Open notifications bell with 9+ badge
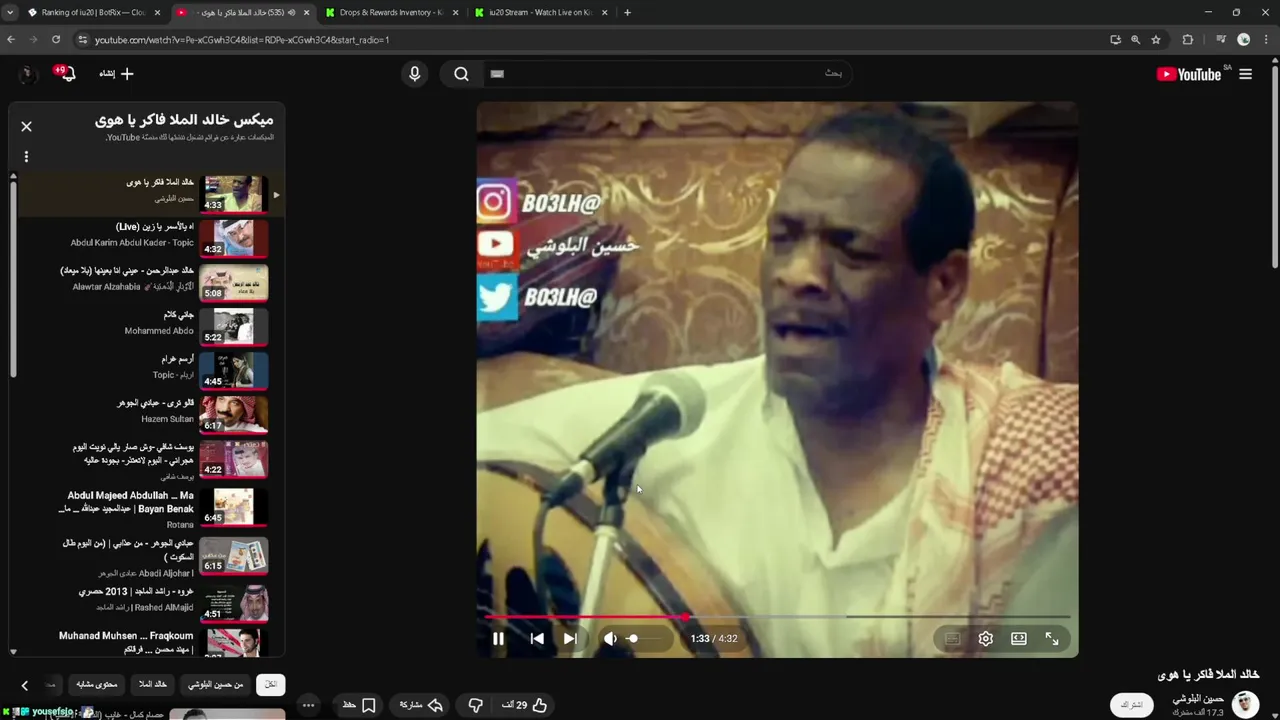1280x720 pixels. (65, 73)
